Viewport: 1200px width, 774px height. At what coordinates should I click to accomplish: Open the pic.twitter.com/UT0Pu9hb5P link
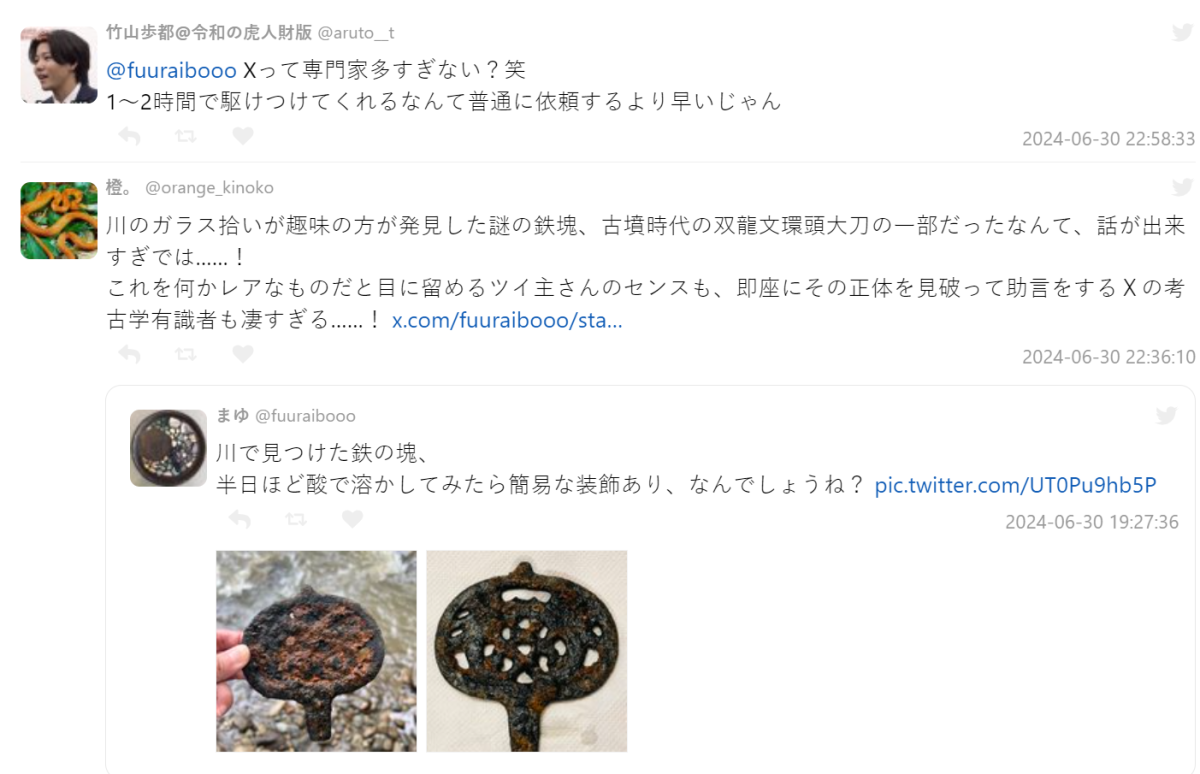[x=1015, y=485]
